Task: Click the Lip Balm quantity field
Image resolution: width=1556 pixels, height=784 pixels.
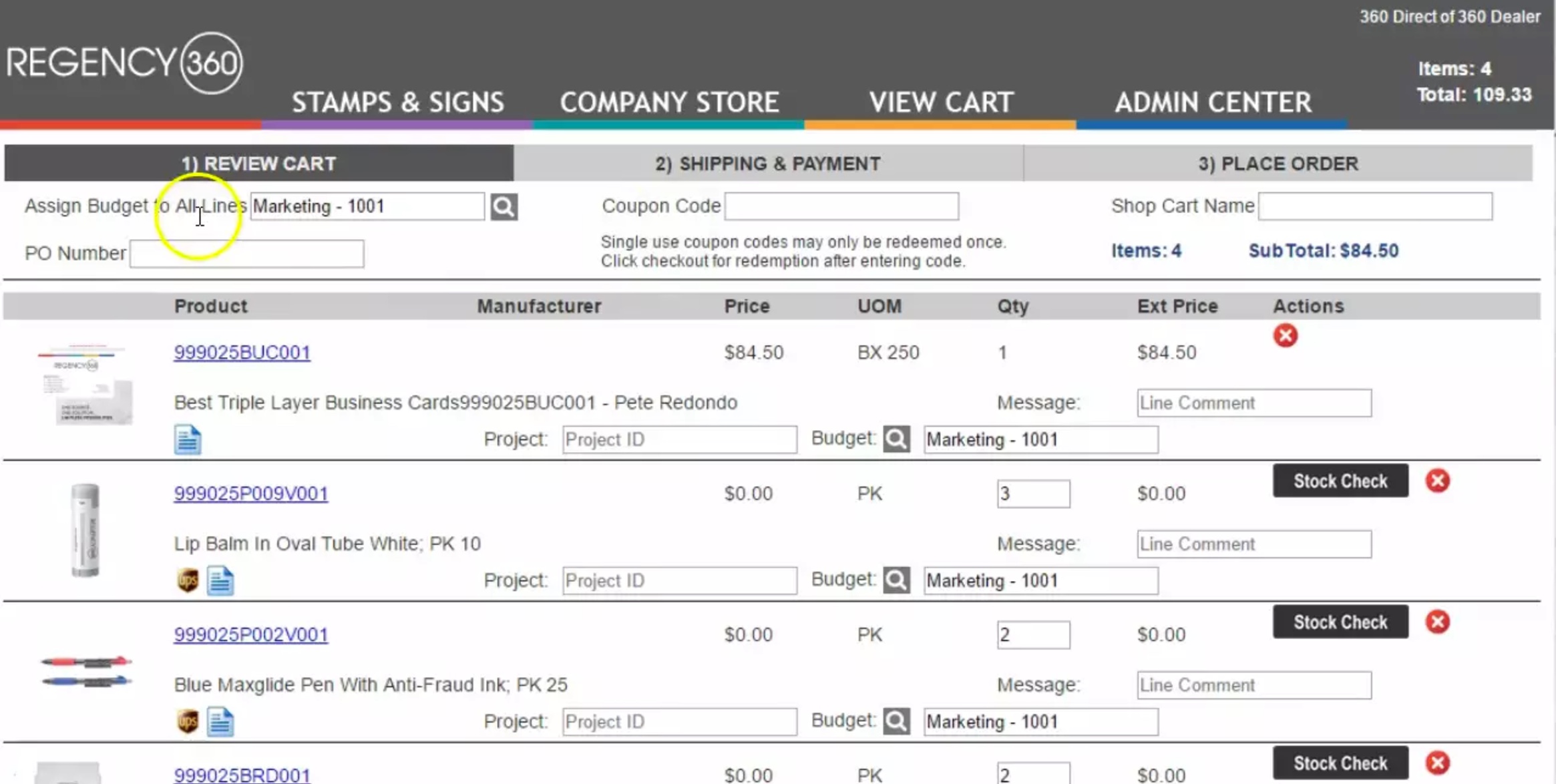Action: coord(1033,494)
